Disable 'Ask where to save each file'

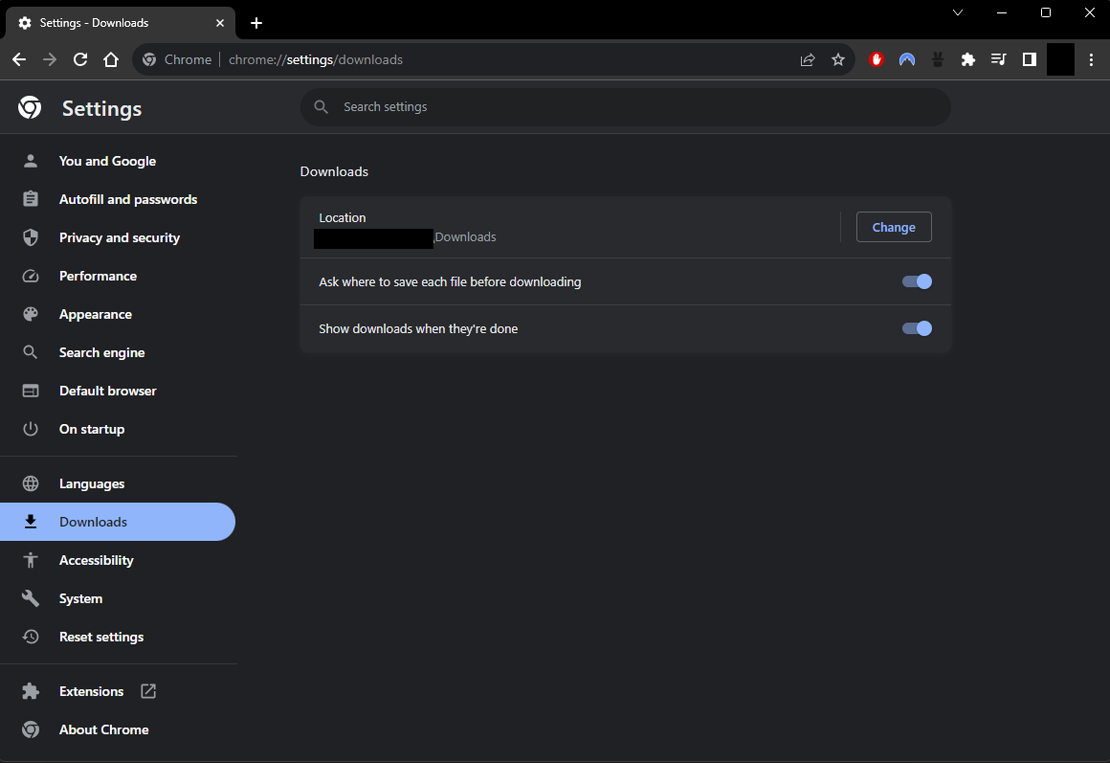tap(917, 282)
